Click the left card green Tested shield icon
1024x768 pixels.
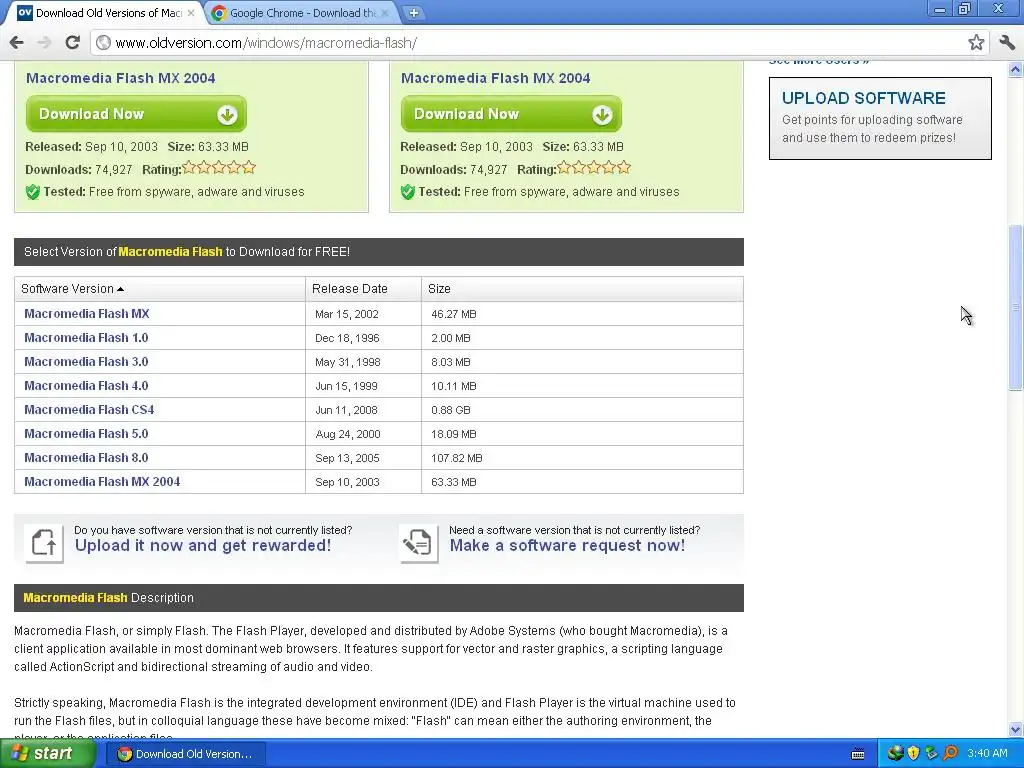coord(33,192)
